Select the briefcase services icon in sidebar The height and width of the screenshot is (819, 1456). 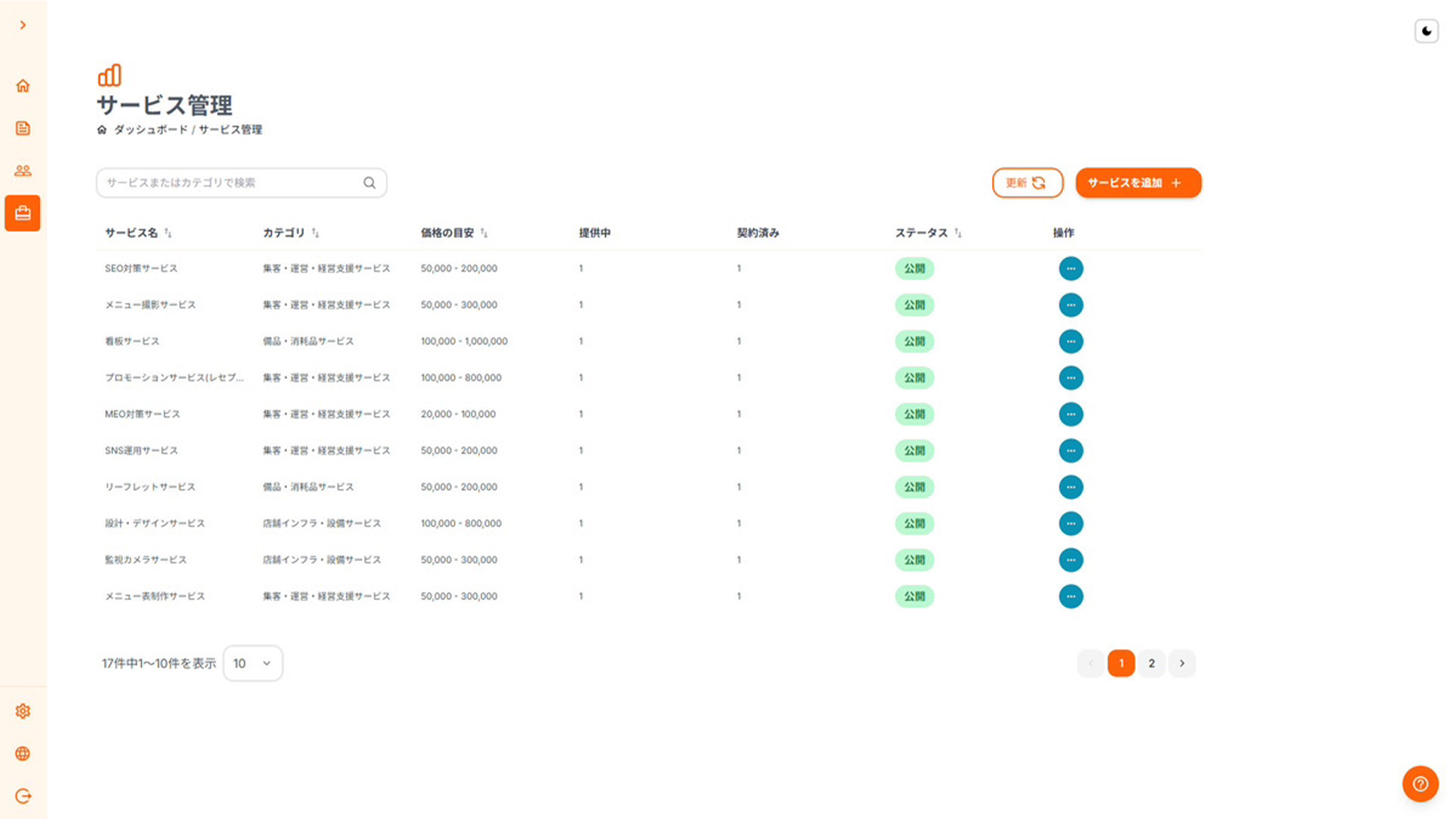[23, 213]
